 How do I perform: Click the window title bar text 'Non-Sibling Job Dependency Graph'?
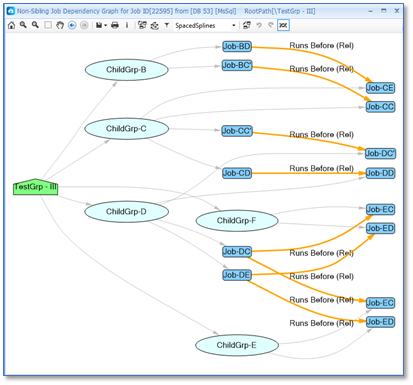point(68,11)
